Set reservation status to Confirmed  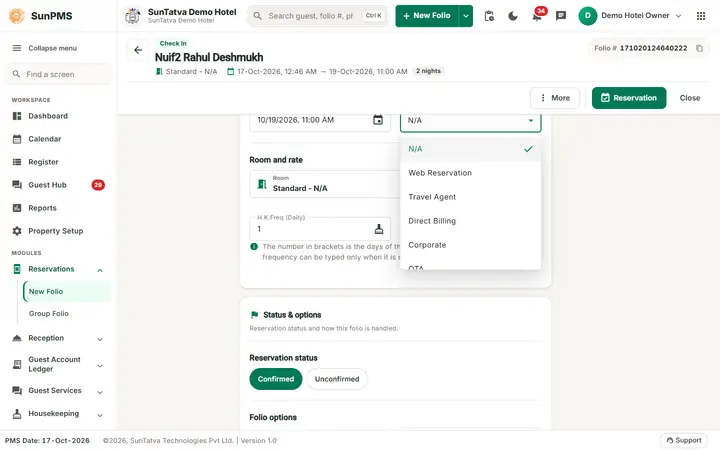click(276, 379)
